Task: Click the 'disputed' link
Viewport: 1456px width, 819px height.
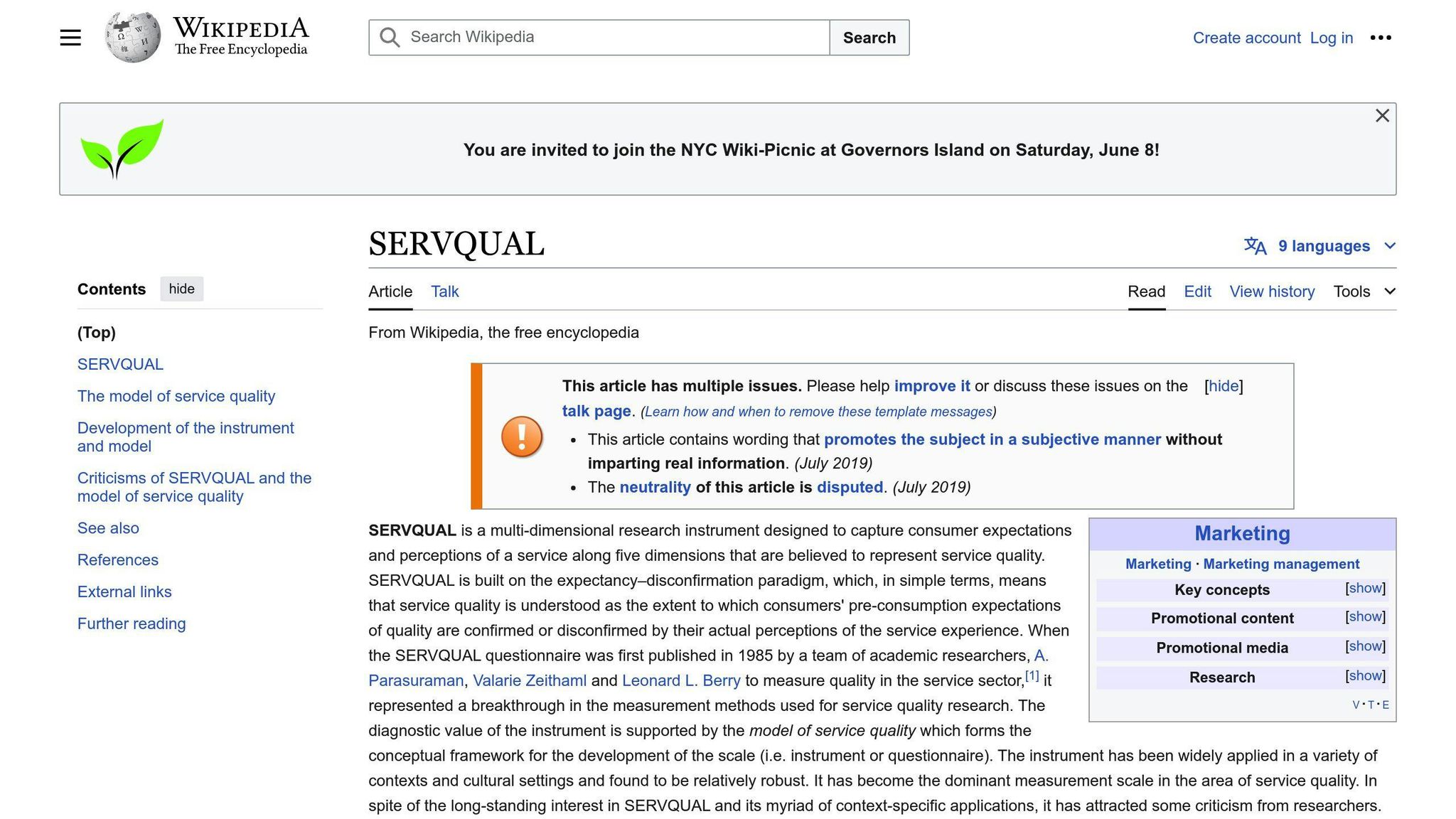Action: [850, 487]
